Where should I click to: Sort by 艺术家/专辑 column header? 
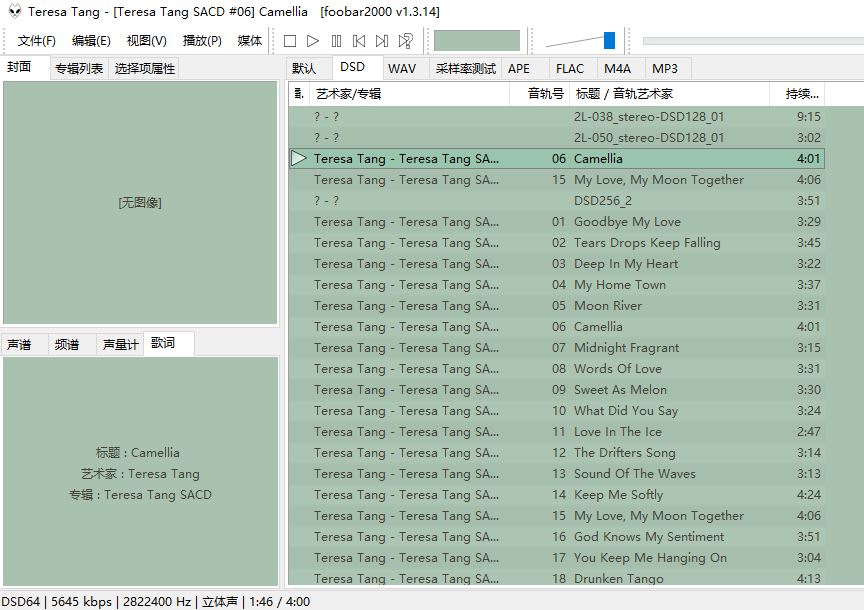click(409, 94)
